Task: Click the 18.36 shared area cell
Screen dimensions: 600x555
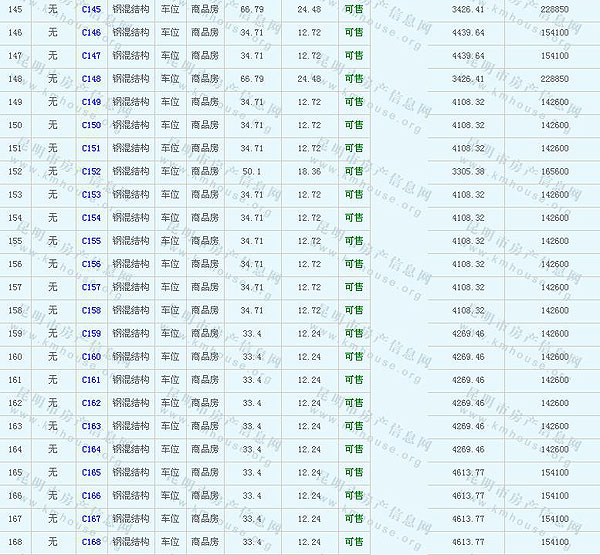Action: [x=309, y=172]
